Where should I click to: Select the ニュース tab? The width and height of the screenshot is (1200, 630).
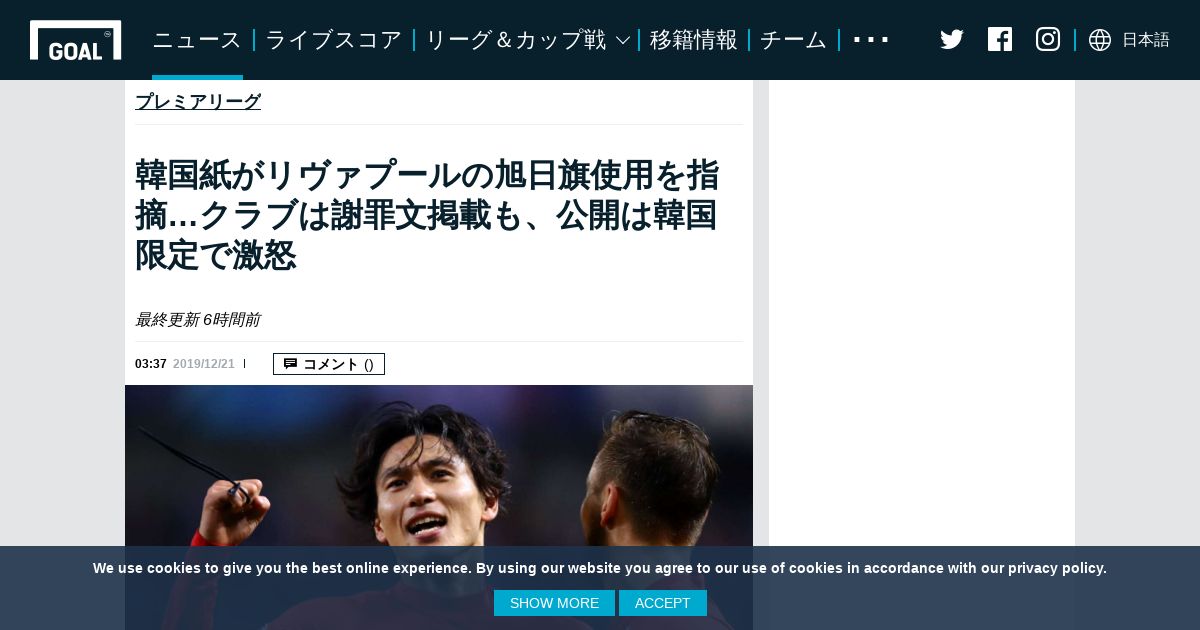197,40
